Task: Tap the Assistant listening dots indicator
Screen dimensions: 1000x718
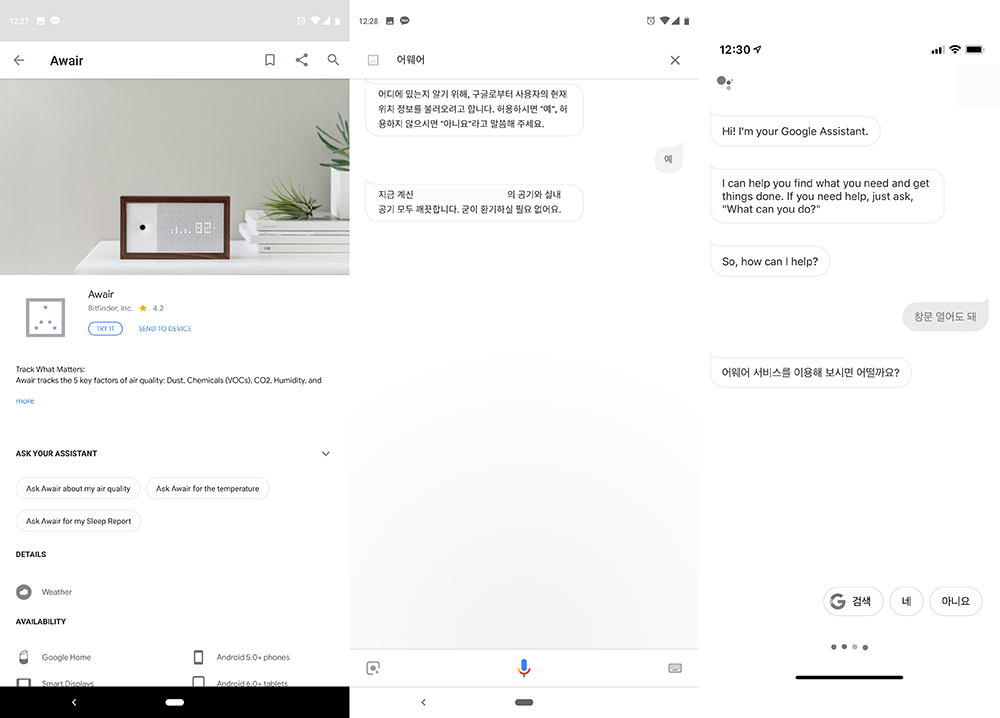Action: click(x=849, y=647)
